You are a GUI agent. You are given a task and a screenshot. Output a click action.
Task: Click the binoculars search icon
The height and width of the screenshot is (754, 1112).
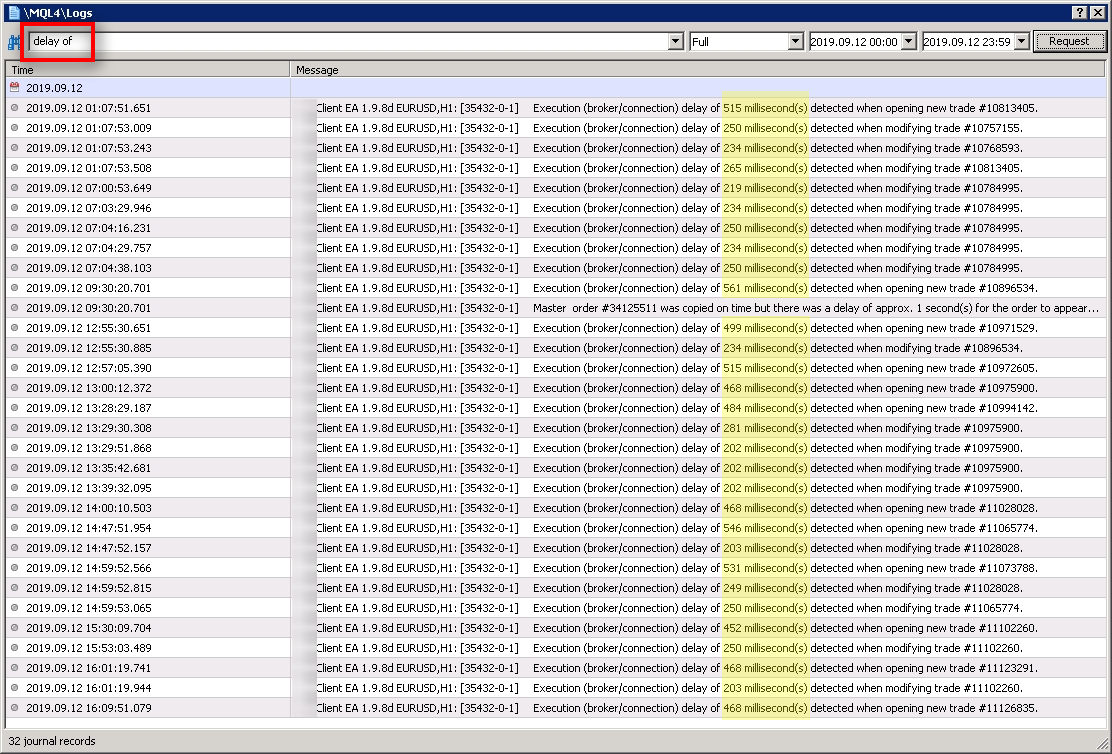tap(14, 41)
